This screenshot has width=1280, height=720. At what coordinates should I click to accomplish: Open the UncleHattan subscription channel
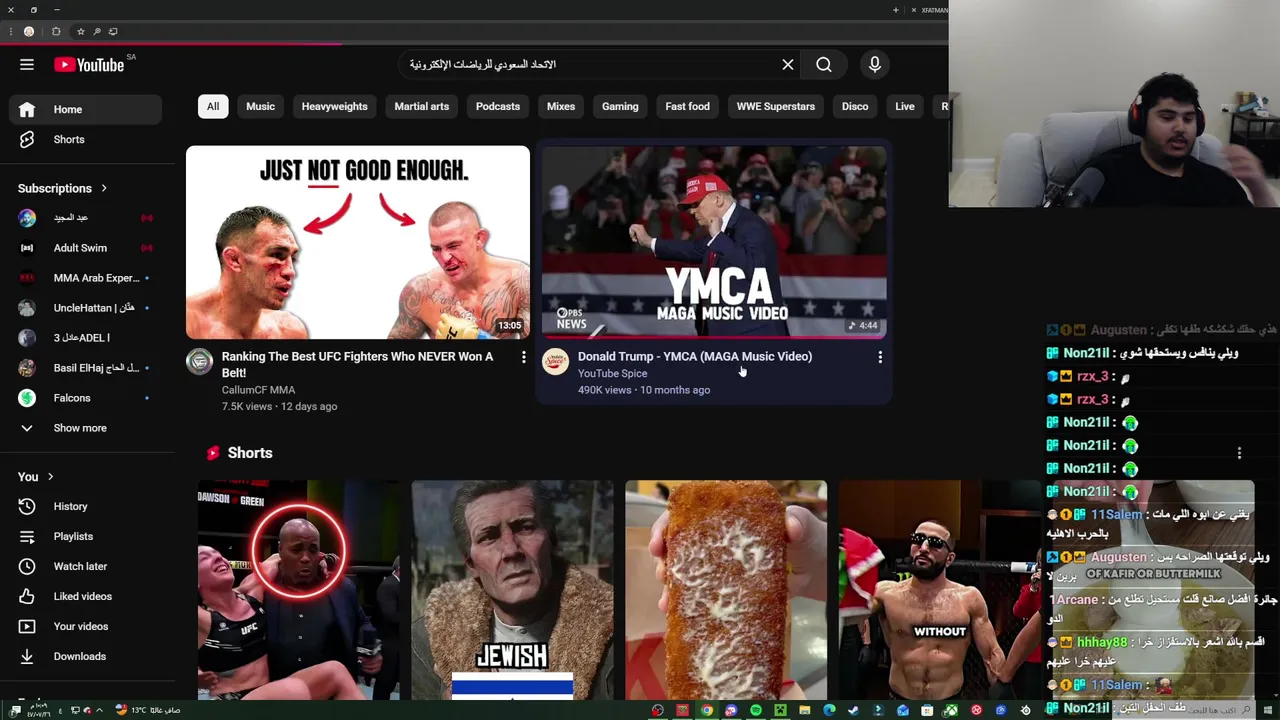[85, 308]
